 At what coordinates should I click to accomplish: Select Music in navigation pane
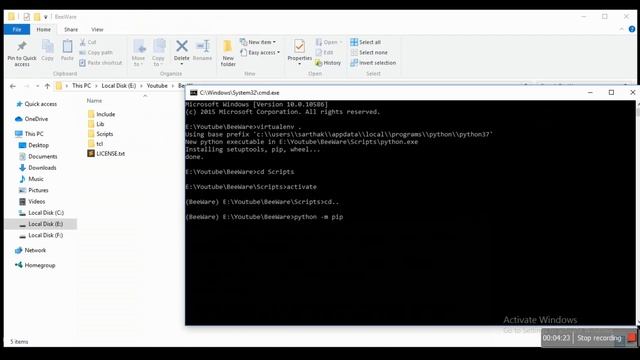pos(36,179)
